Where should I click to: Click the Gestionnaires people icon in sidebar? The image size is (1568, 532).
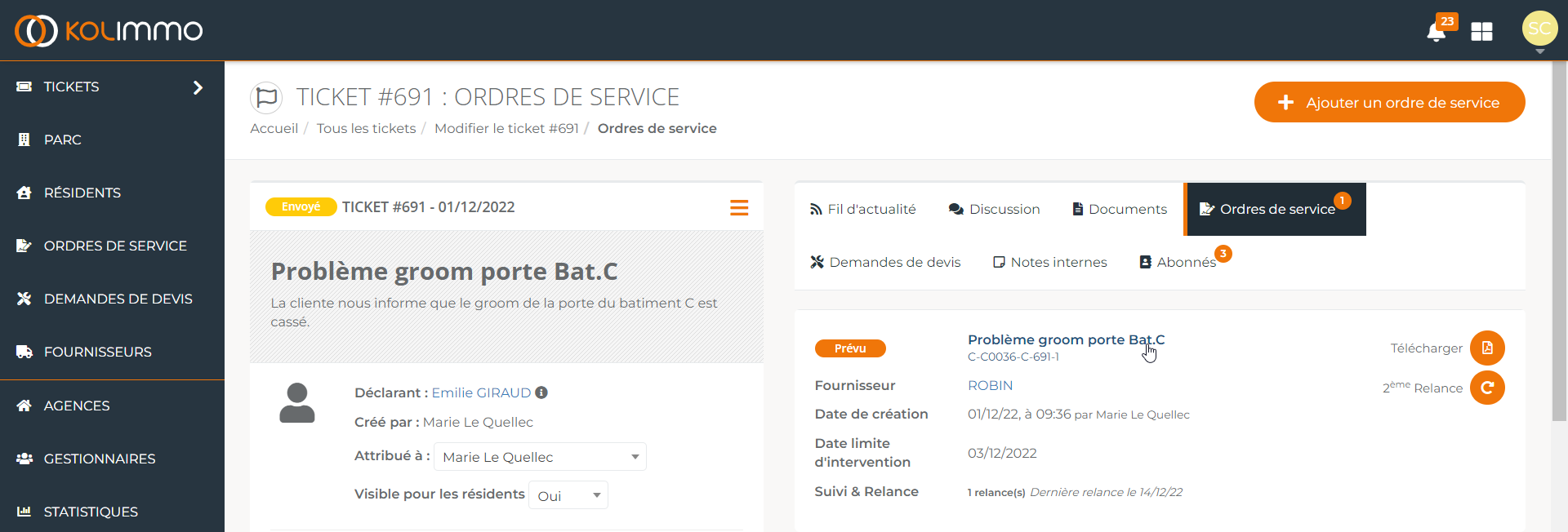pyautogui.click(x=24, y=459)
